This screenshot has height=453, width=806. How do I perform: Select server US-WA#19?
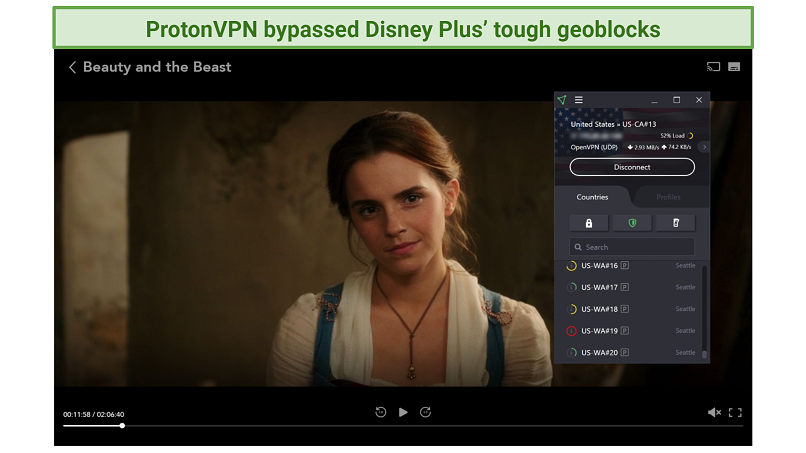click(x=632, y=331)
